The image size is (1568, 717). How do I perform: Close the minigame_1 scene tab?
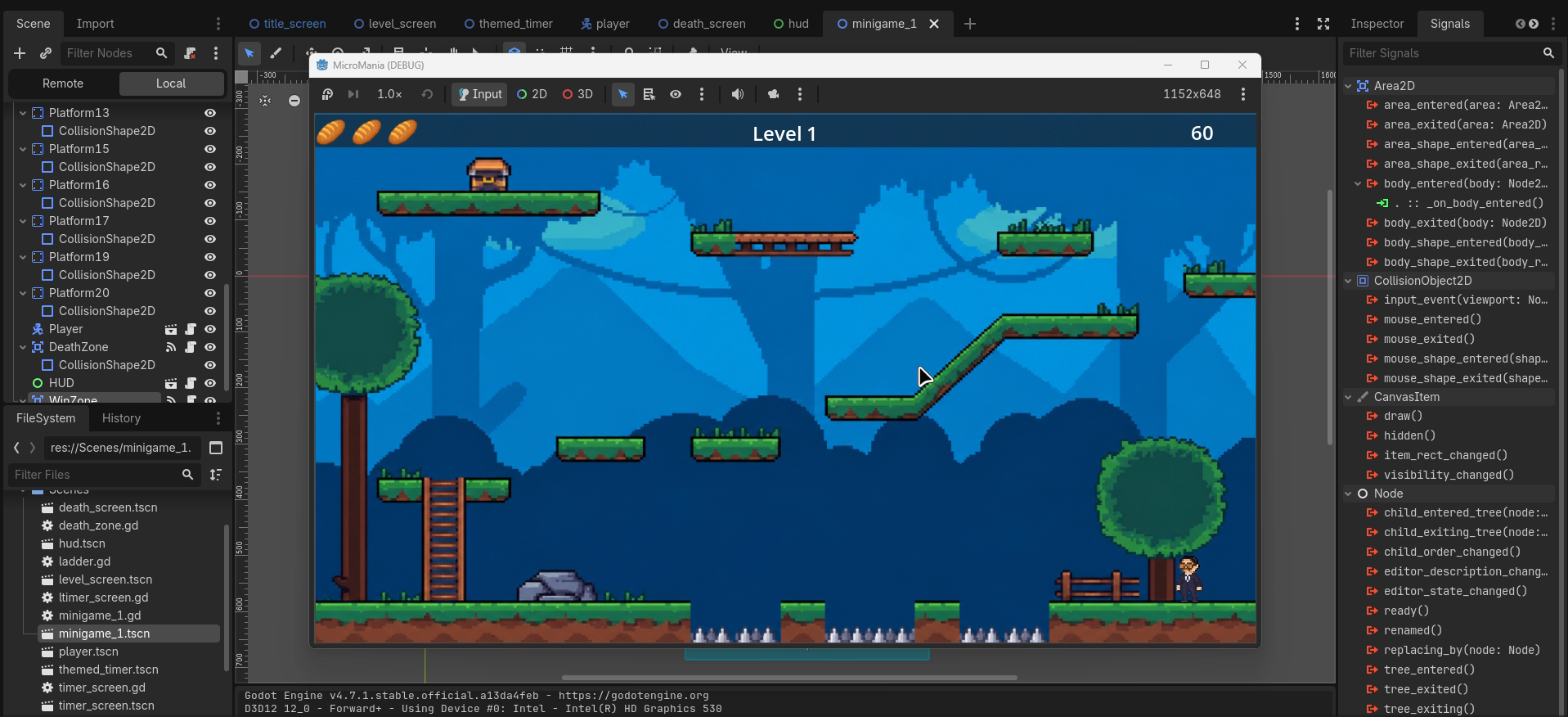934,24
